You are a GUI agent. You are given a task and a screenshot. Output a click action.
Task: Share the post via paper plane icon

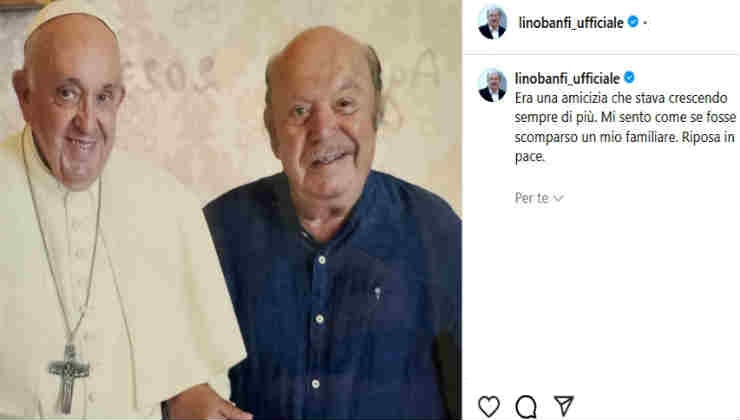563,406
